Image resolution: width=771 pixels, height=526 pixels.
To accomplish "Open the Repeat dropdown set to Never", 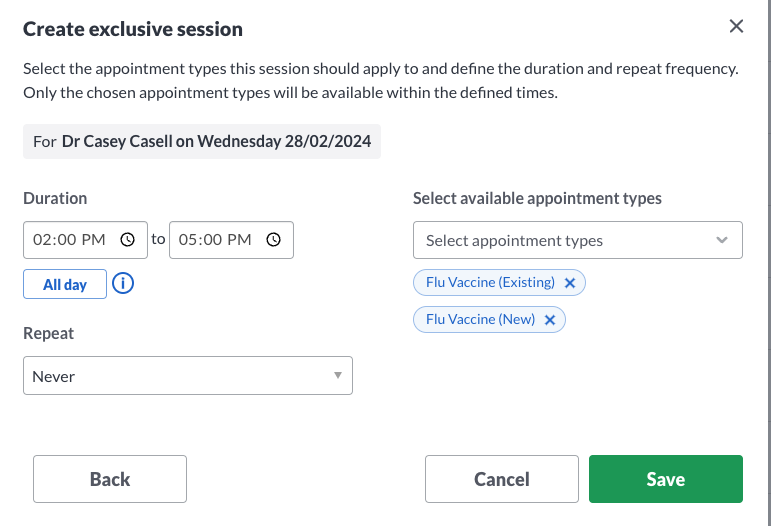I will [188, 376].
